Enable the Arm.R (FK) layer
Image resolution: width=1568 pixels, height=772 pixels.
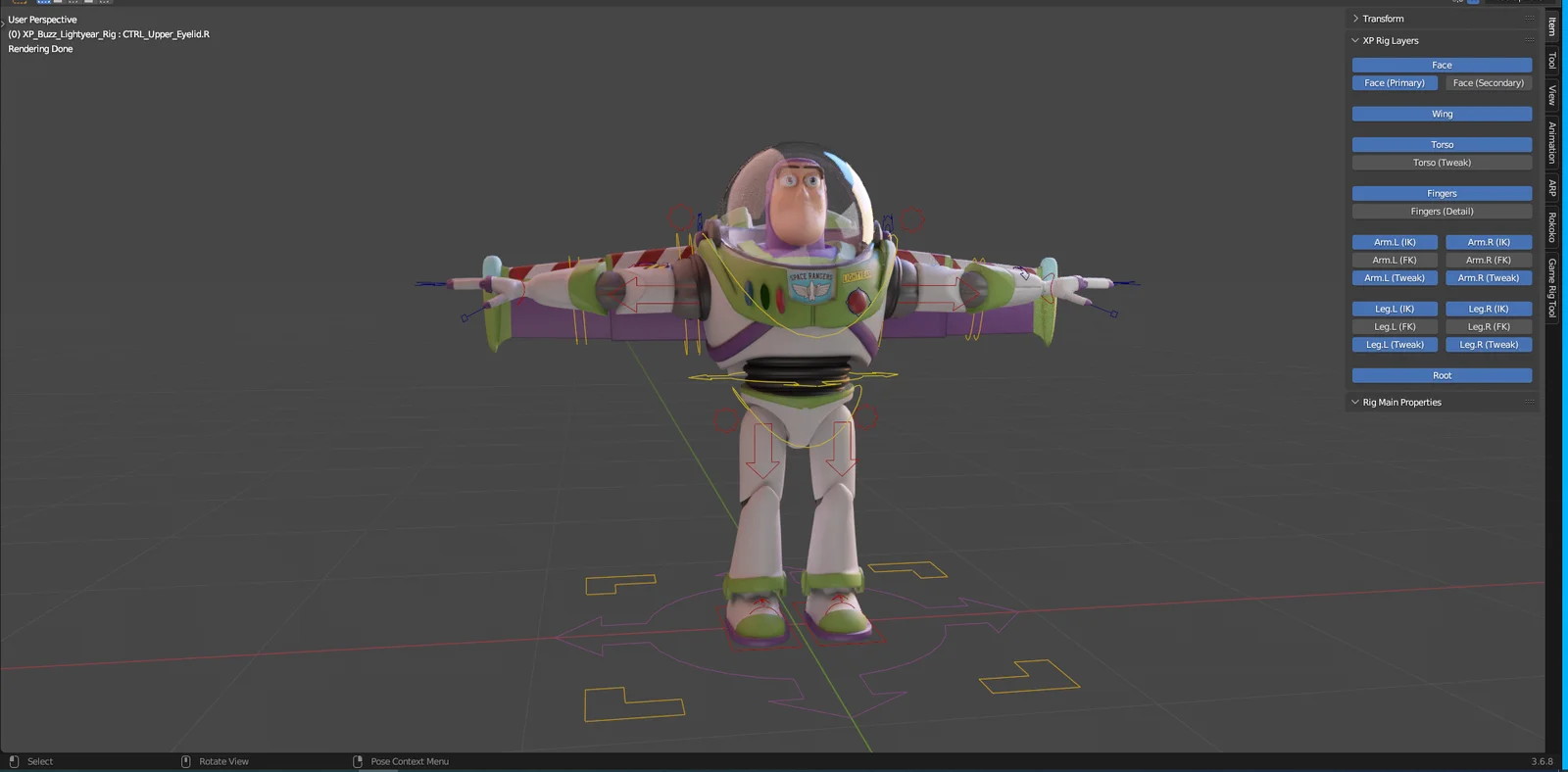coord(1489,260)
